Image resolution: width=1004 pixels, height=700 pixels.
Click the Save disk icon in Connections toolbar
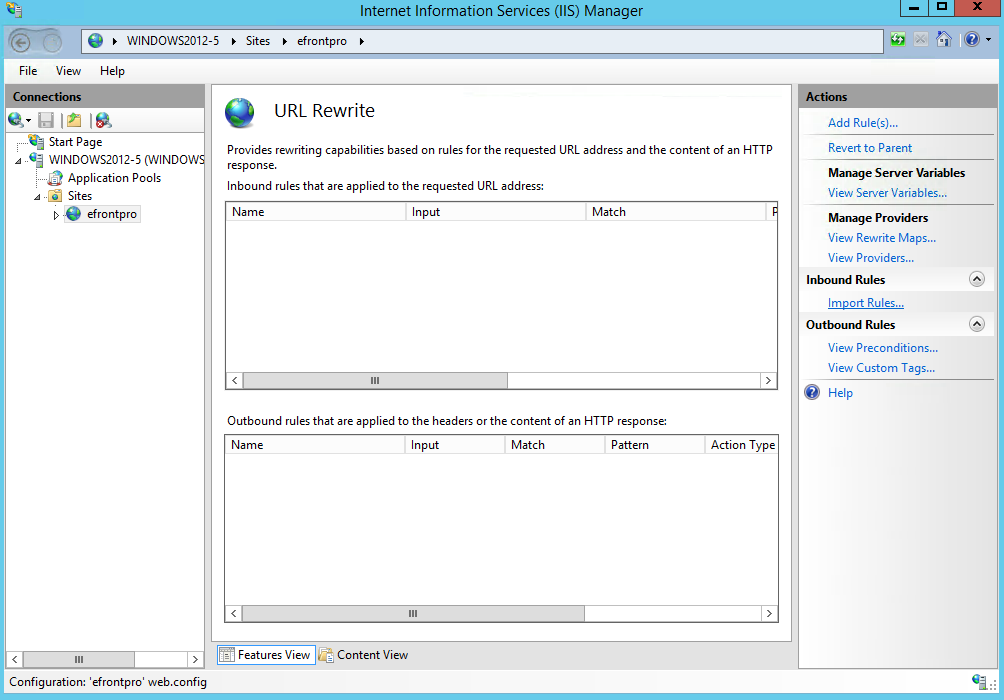46,120
